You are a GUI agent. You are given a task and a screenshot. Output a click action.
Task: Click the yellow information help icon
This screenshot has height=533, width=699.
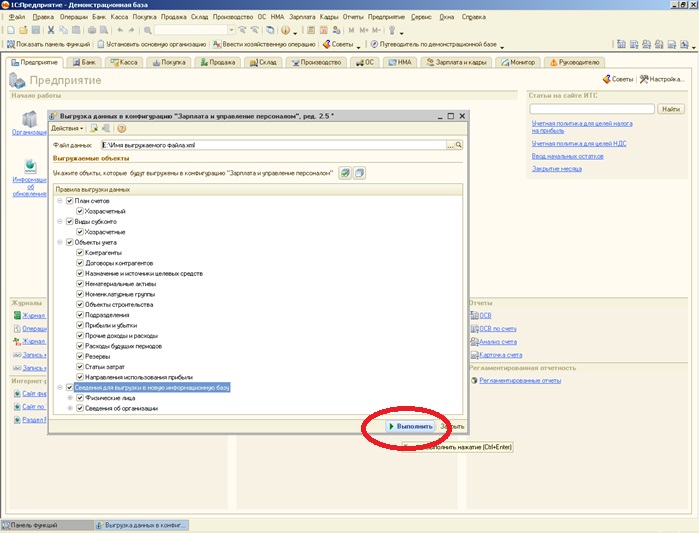point(285,30)
